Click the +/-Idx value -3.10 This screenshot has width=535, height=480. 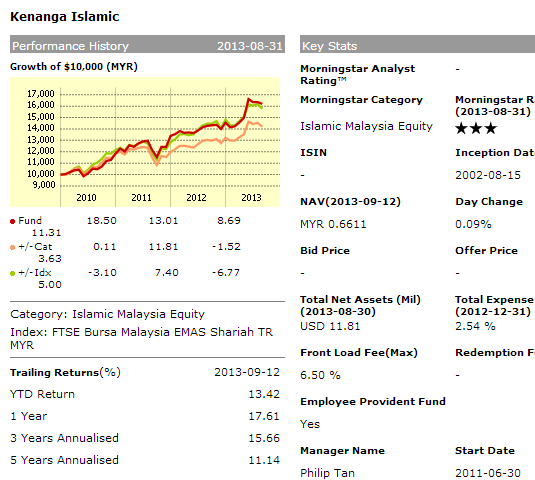[102, 273]
